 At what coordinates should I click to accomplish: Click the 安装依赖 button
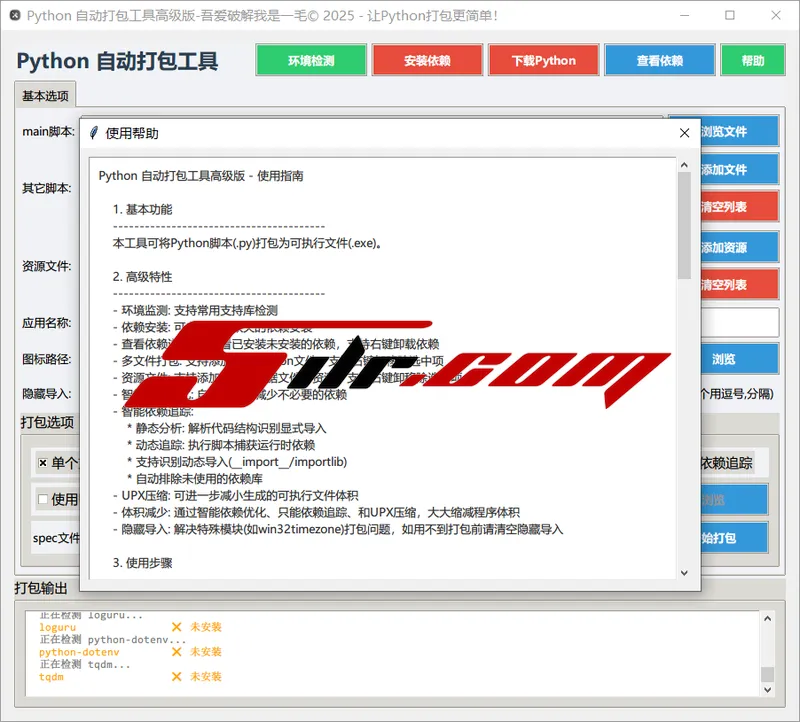click(428, 60)
